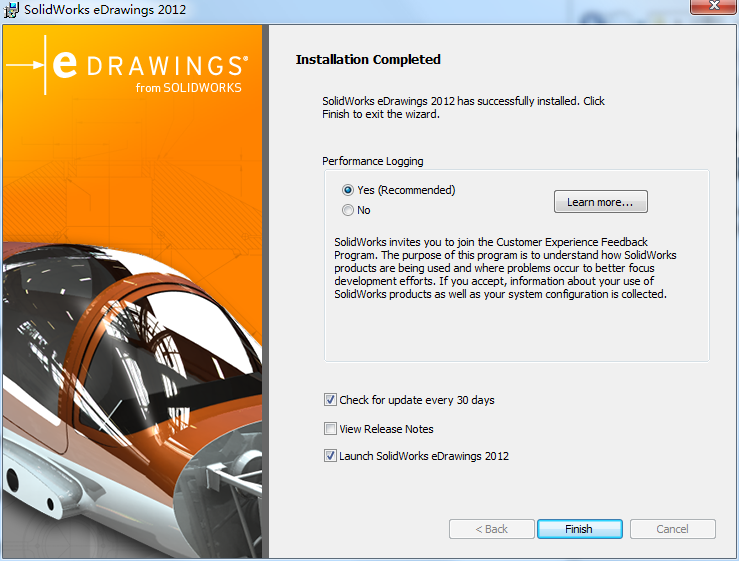739x561 pixels.
Task: Click the "from SOLIDWORKS" banner text
Action: click(188, 87)
